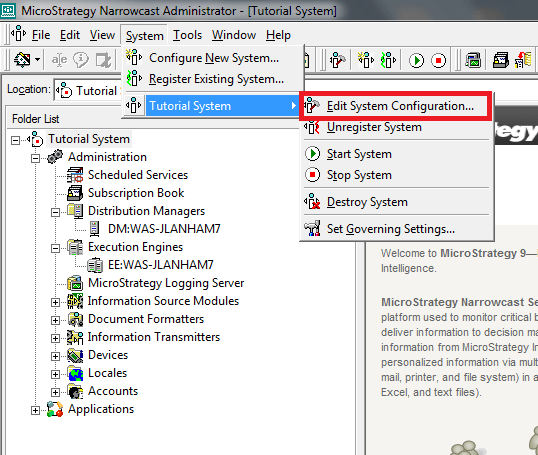This screenshot has width=538, height=455.
Task: Expand Information Transmitters node
Action: (x=55, y=338)
